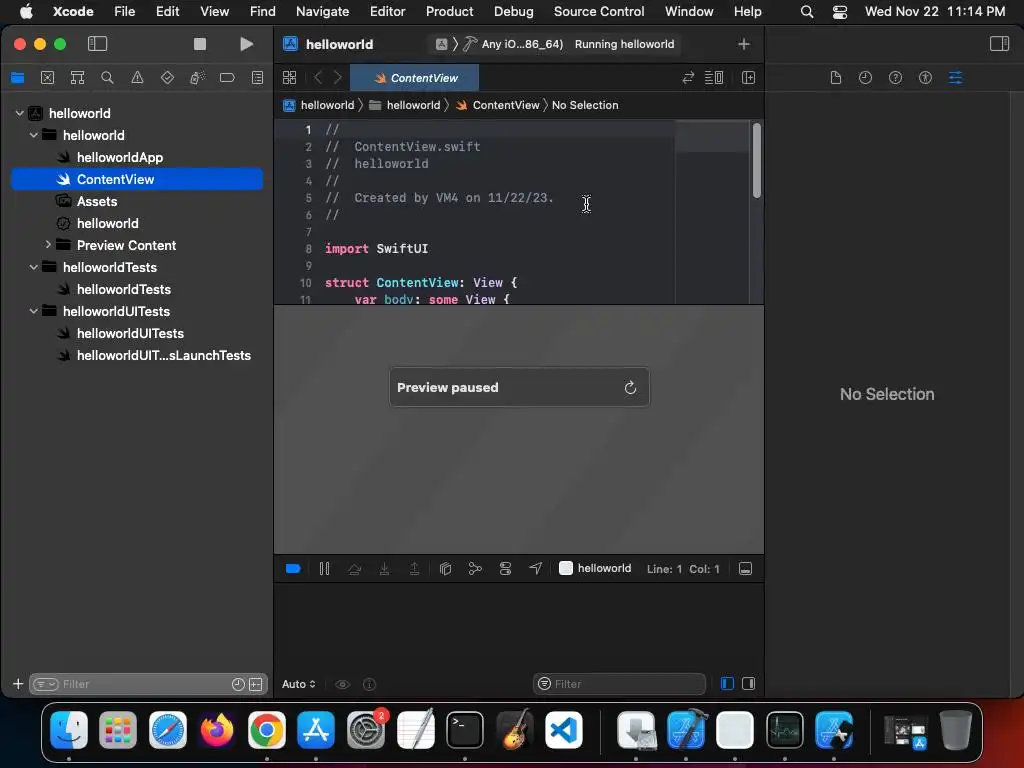Open the Debug menu

513,11
